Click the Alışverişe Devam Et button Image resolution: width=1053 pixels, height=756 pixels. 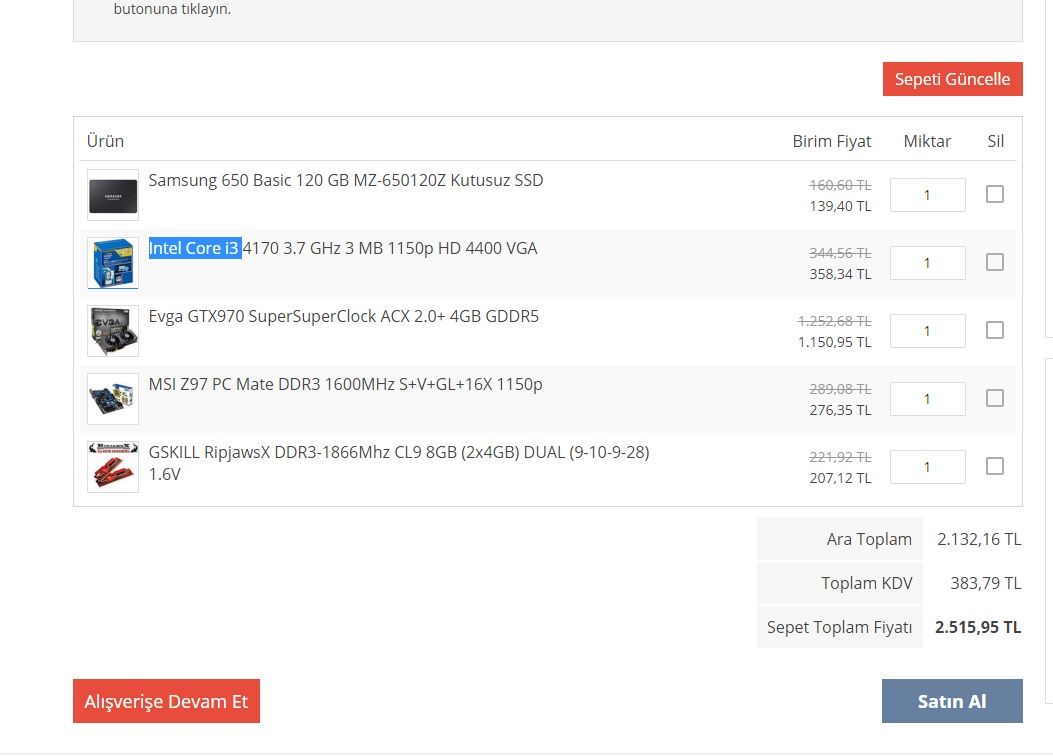(x=167, y=701)
